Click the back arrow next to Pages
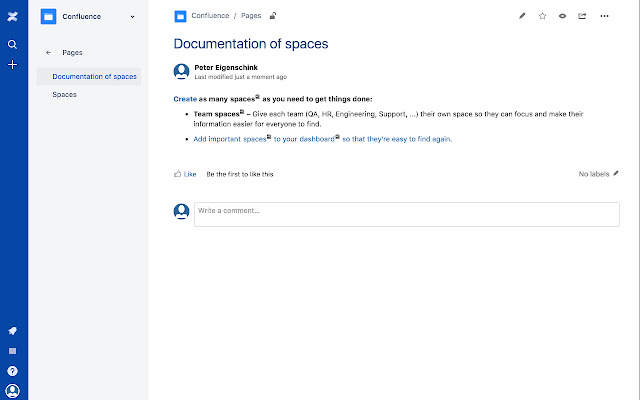The image size is (640, 400). [x=49, y=53]
